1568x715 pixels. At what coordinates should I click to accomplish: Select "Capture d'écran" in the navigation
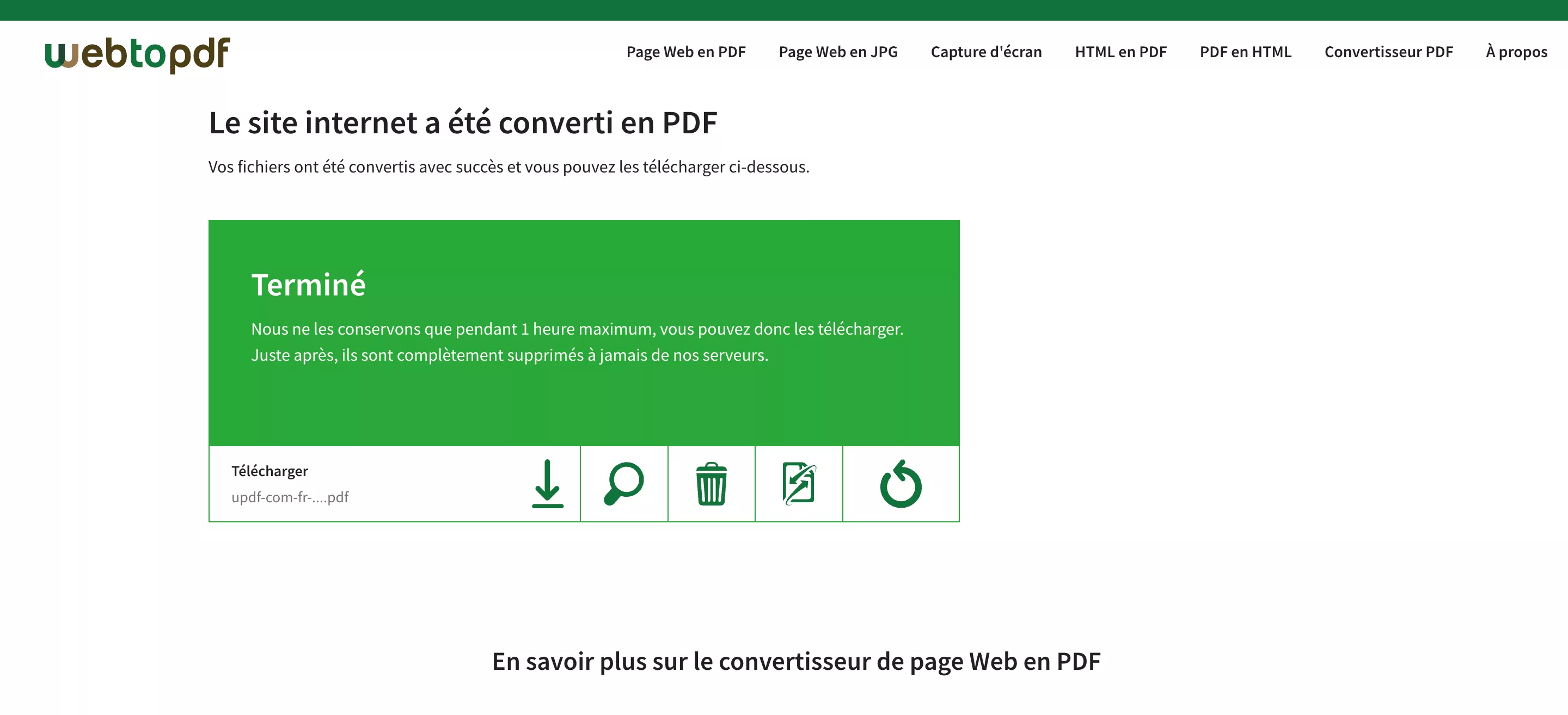[x=986, y=52]
